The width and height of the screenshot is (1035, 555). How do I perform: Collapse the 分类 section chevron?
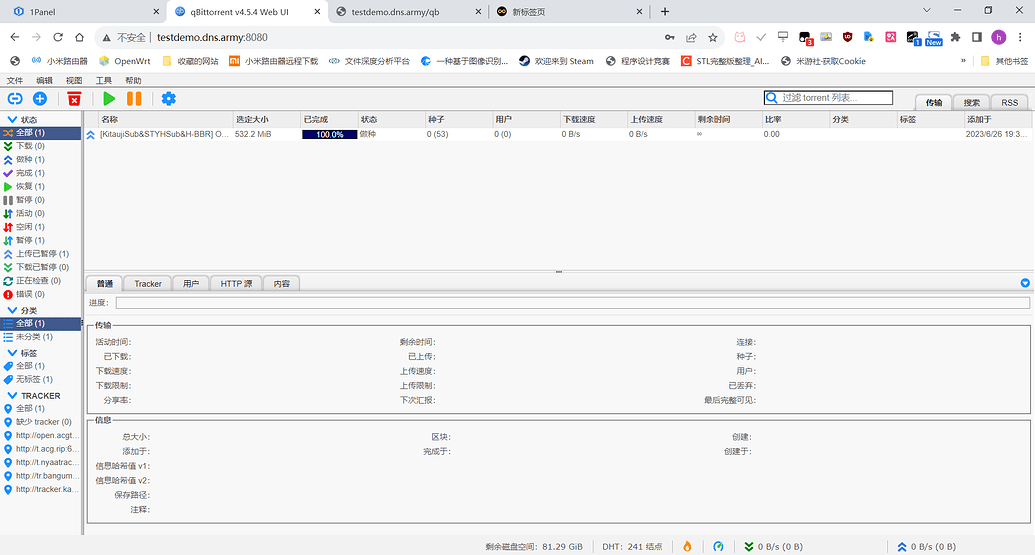click(x=12, y=310)
